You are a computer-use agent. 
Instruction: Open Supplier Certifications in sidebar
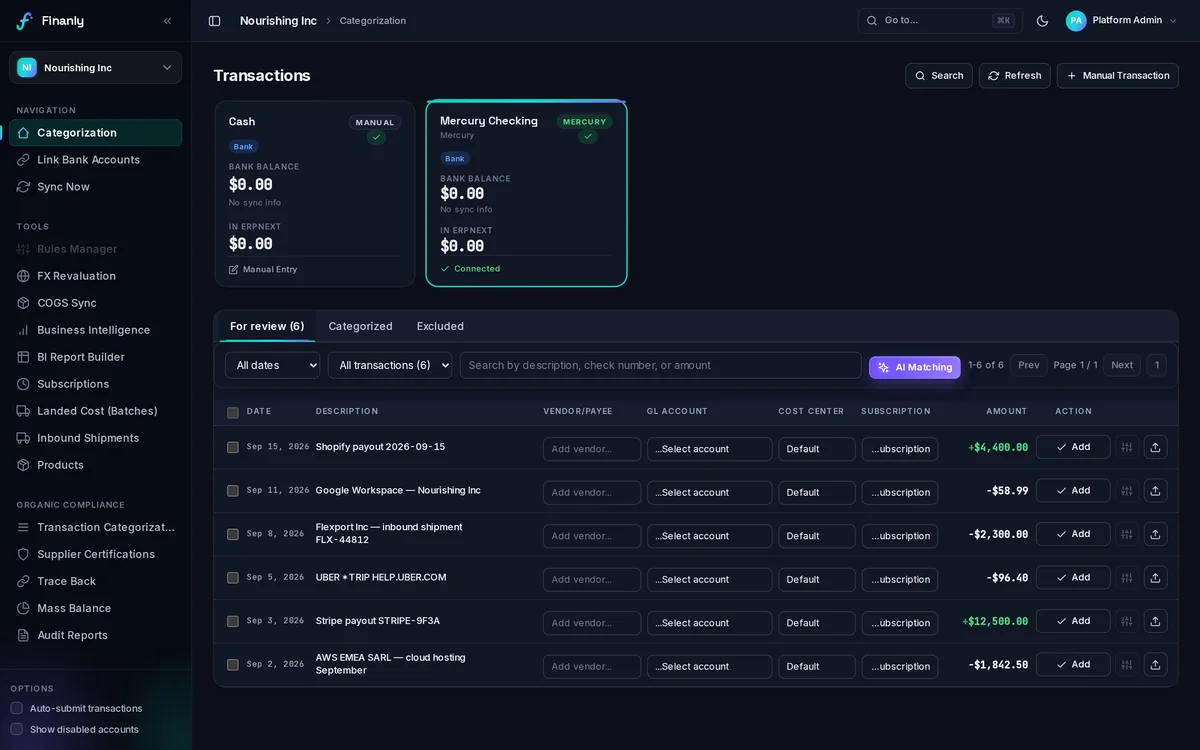(95, 554)
